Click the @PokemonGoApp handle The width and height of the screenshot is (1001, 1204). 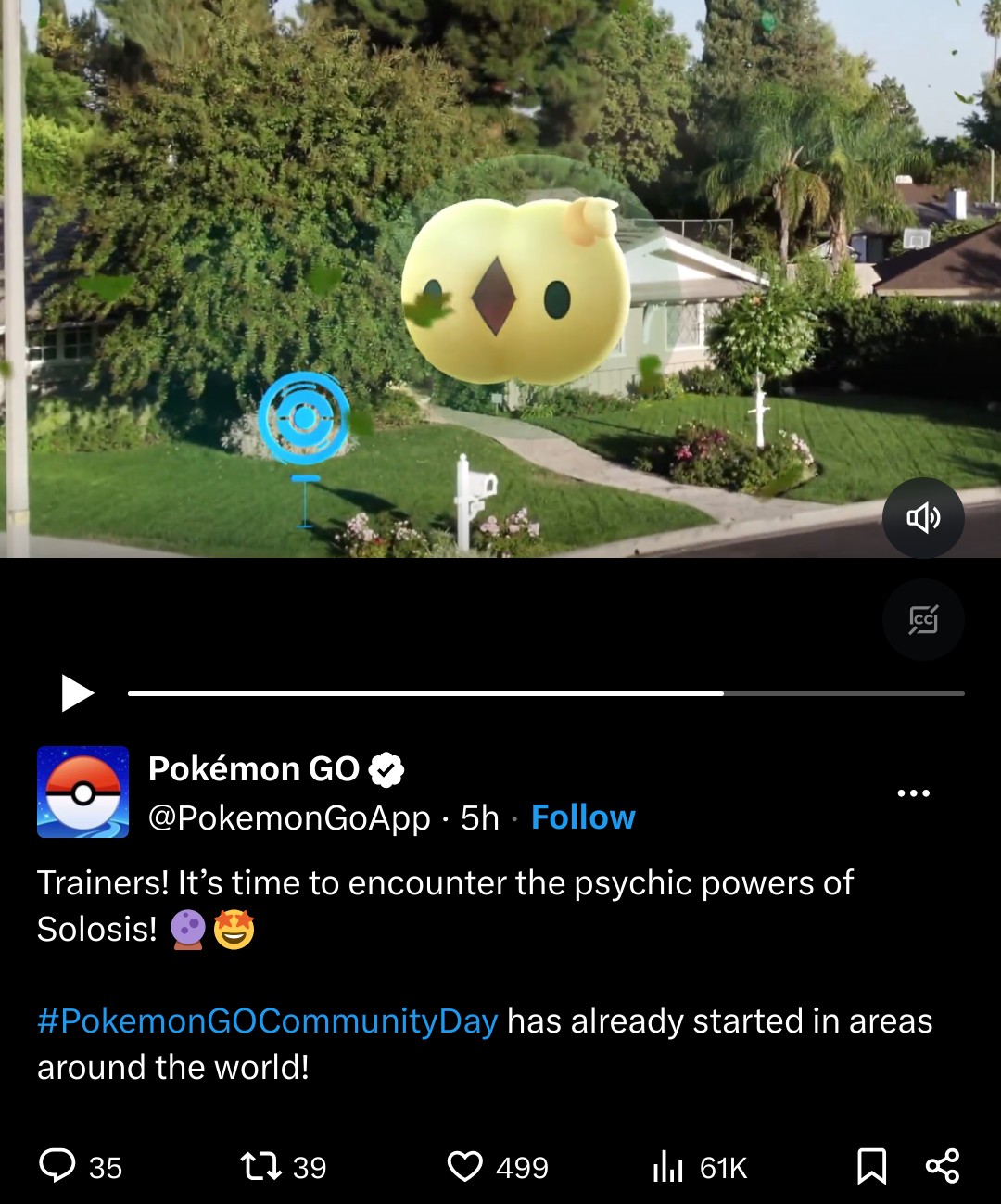click(x=289, y=818)
